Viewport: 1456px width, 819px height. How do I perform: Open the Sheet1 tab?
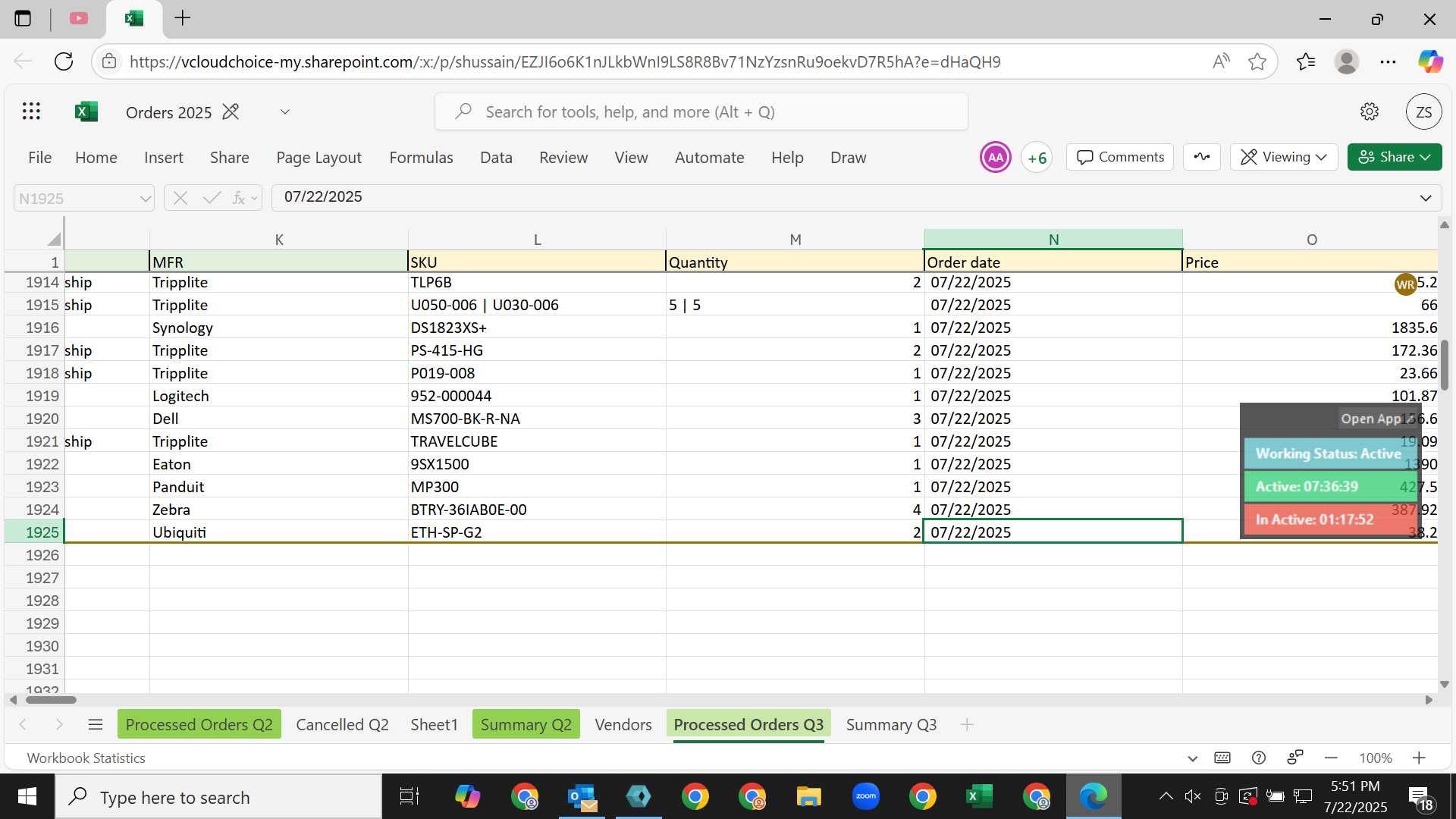(x=434, y=724)
